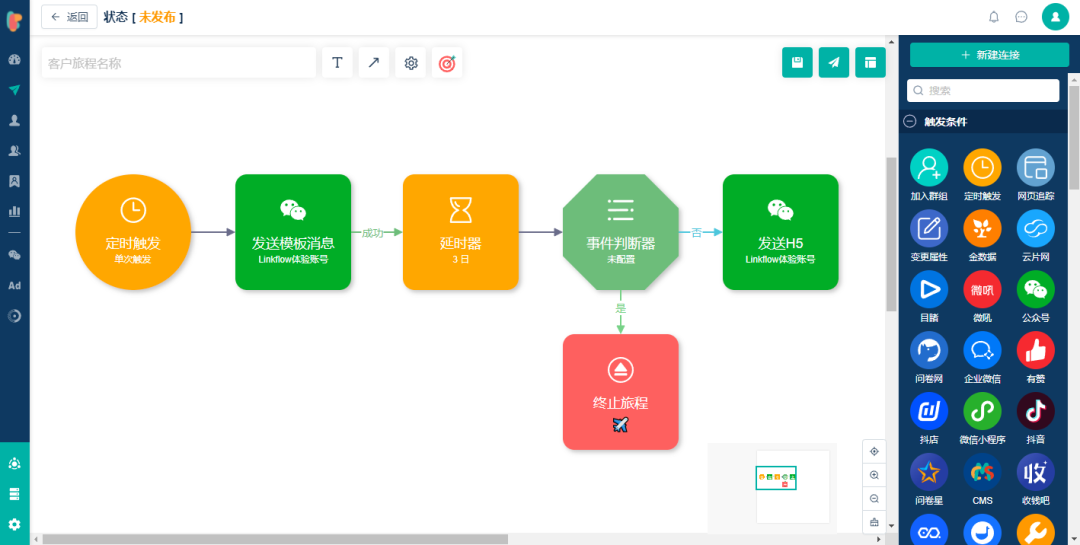The image size is (1080, 545).
Task: Click the 企业微信 connector icon
Action: pyautogui.click(x=982, y=351)
